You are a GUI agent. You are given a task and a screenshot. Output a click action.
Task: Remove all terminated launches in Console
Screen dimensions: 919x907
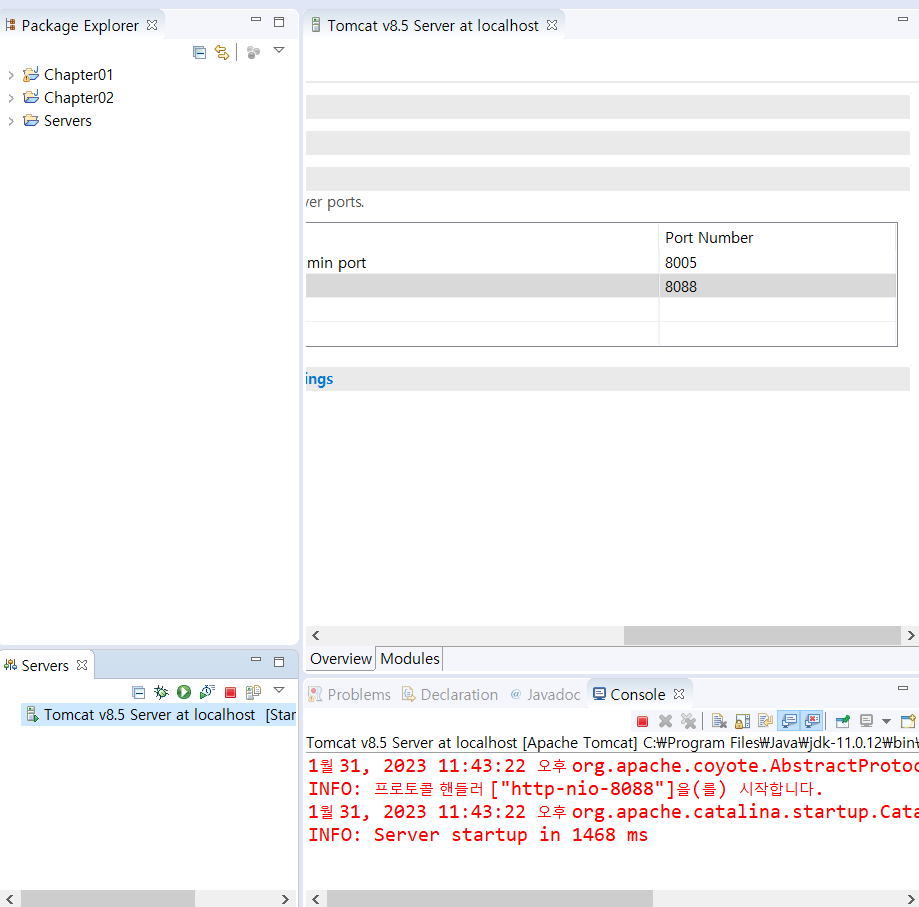[688, 721]
